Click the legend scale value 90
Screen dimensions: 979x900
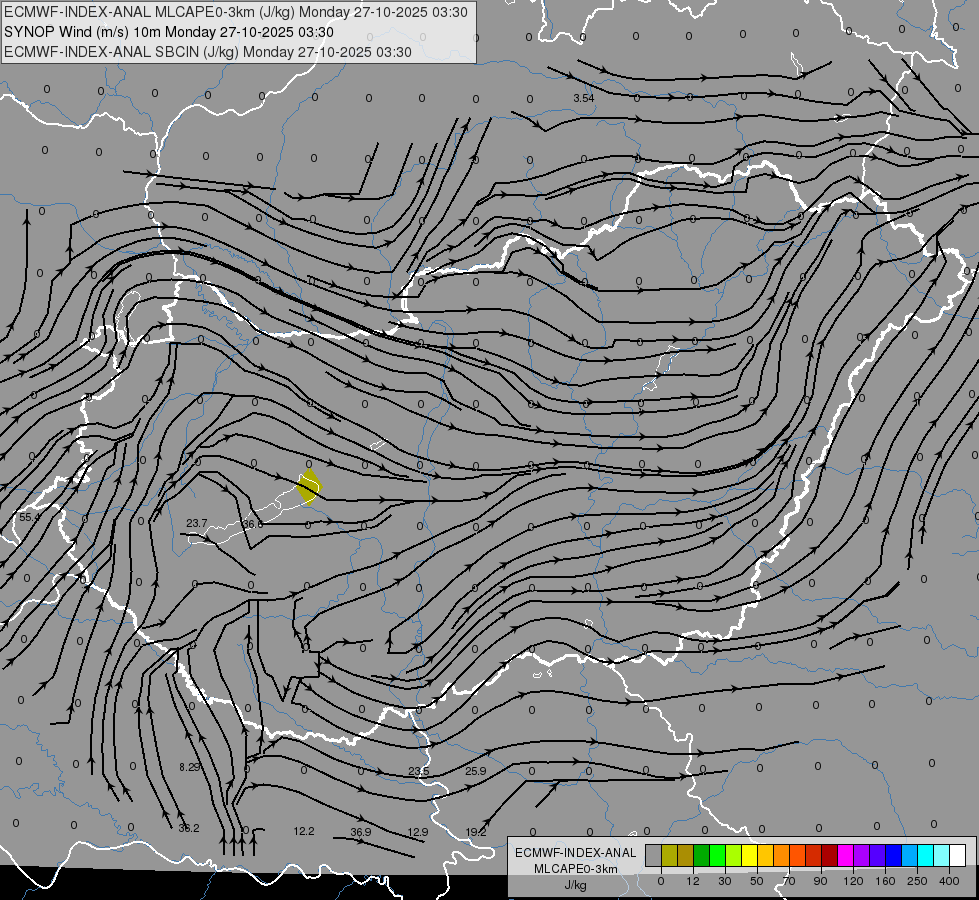click(820, 881)
